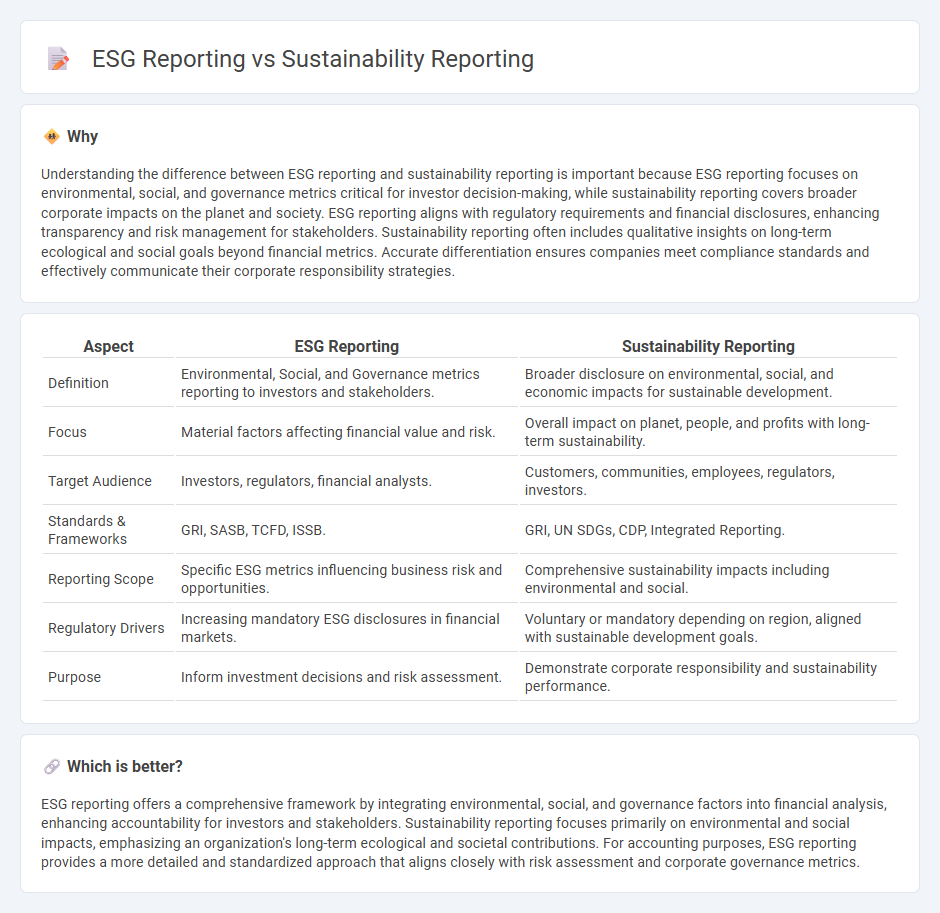Click the link chain icon beside Which is better
Image resolution: width=940 pixels, height=913 pixels.
point(52,767)
